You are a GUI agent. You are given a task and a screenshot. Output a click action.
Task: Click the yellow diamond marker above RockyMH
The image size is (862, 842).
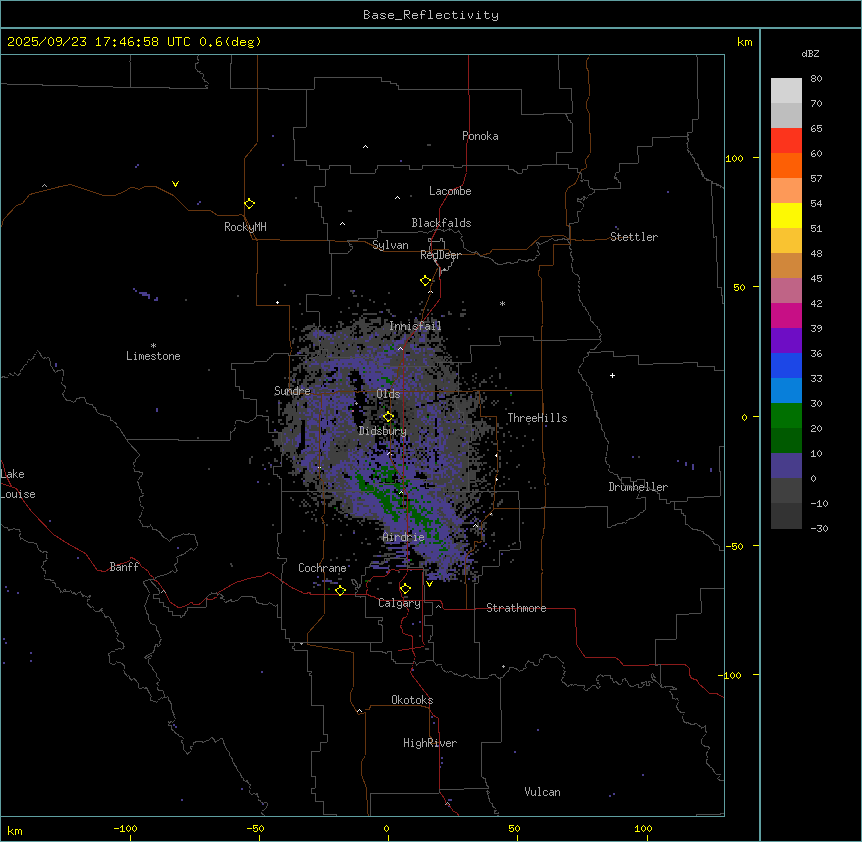(249, 203)
